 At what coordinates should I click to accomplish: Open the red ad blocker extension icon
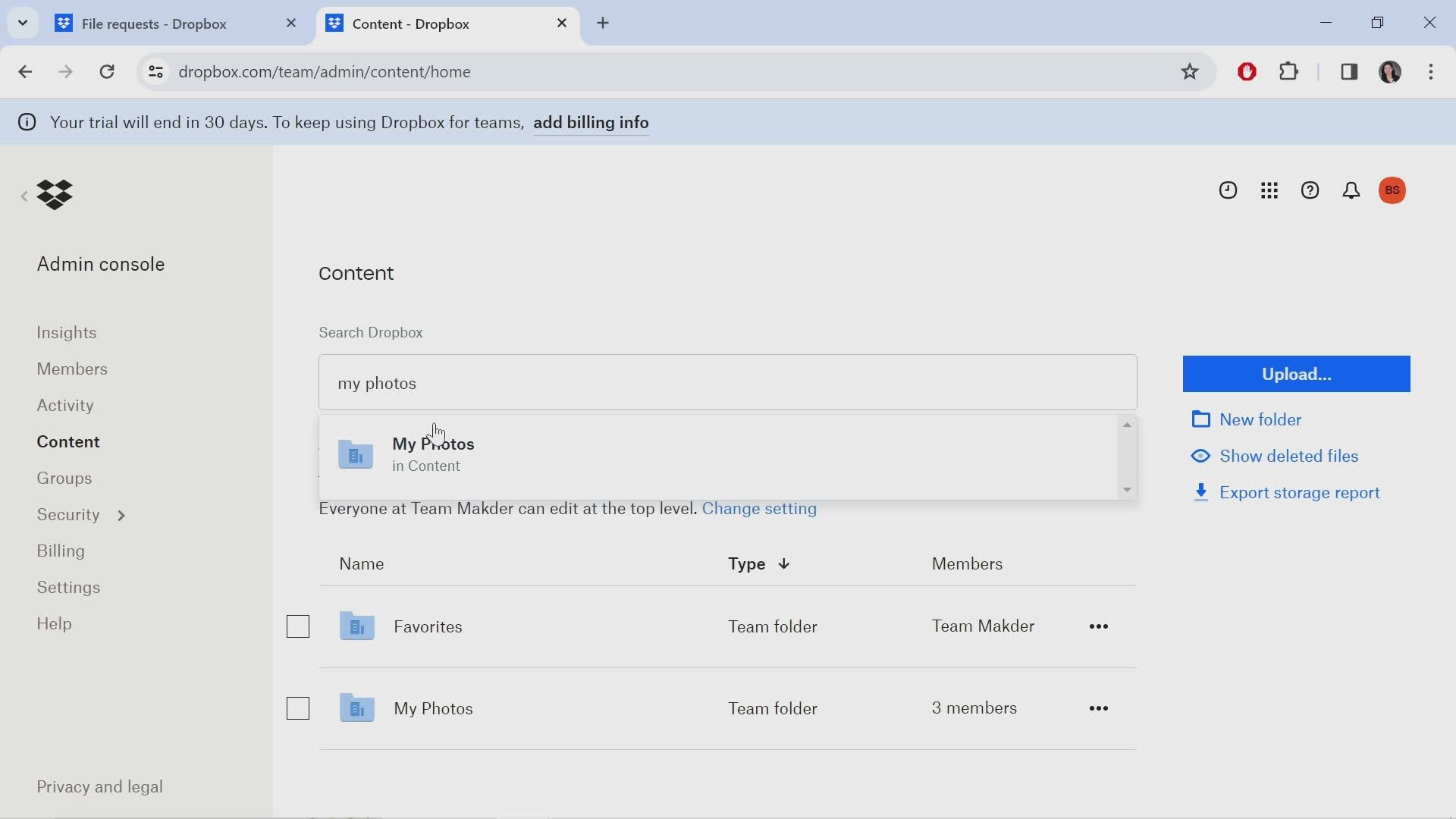1247,71
